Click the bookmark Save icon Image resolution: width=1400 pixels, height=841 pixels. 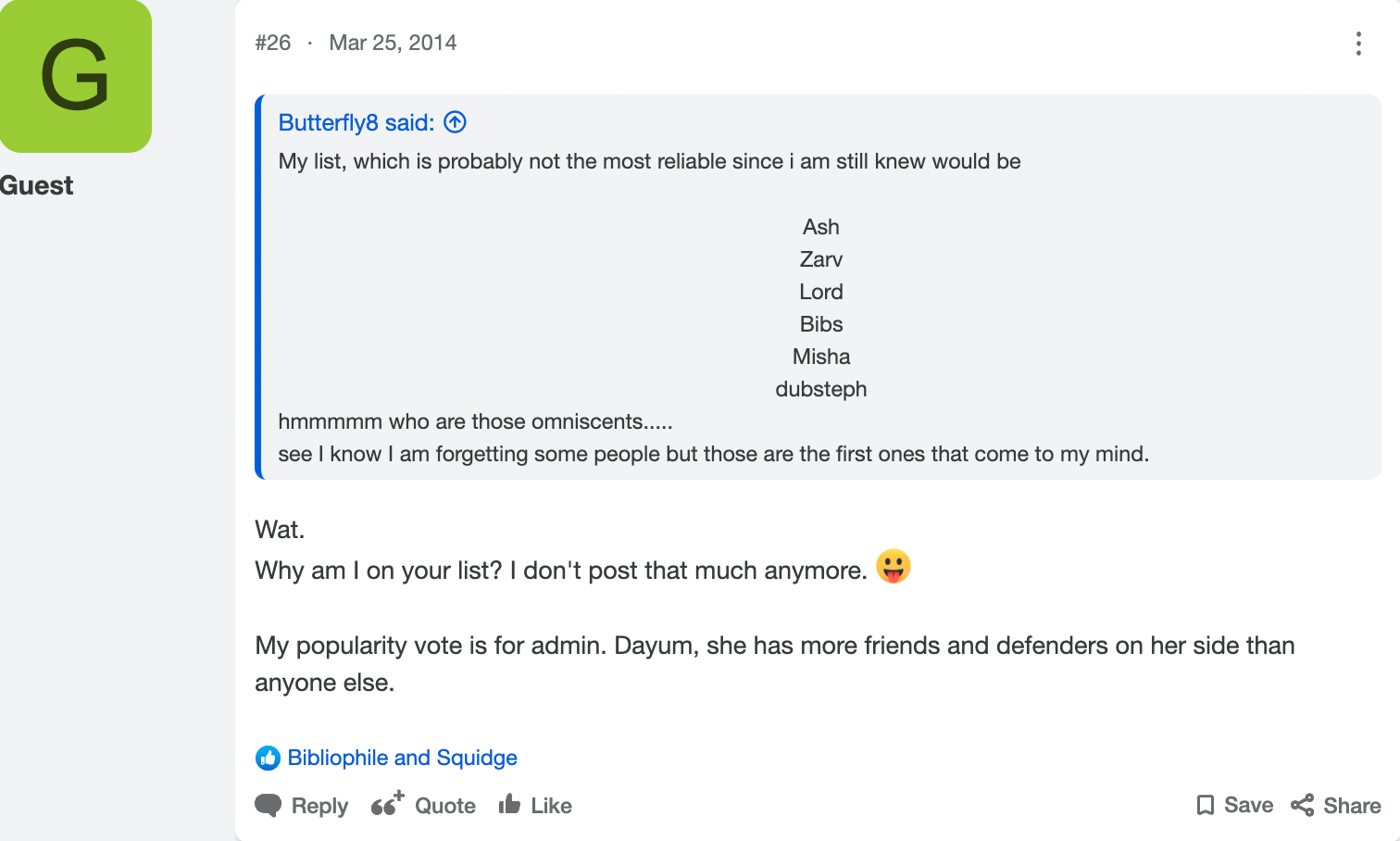pos(1206,805)
